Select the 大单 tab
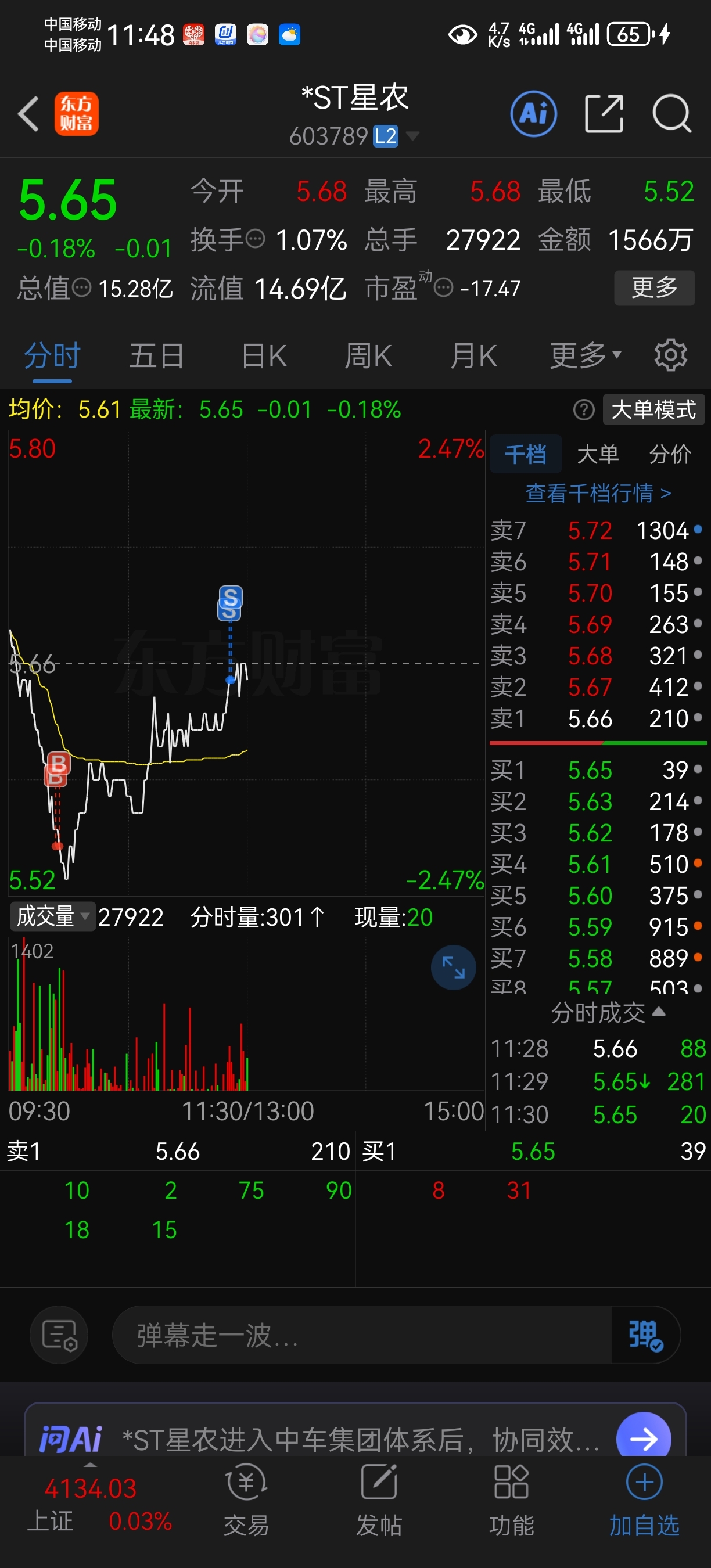The width and height of the screenshot is (711, 1568). [x=597, y=454]
